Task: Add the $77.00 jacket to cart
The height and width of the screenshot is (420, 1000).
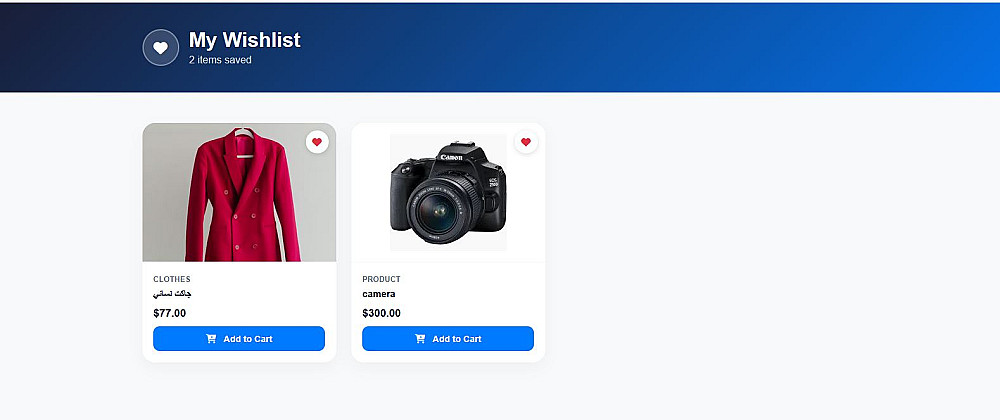Action: click(x=239, y=339)
